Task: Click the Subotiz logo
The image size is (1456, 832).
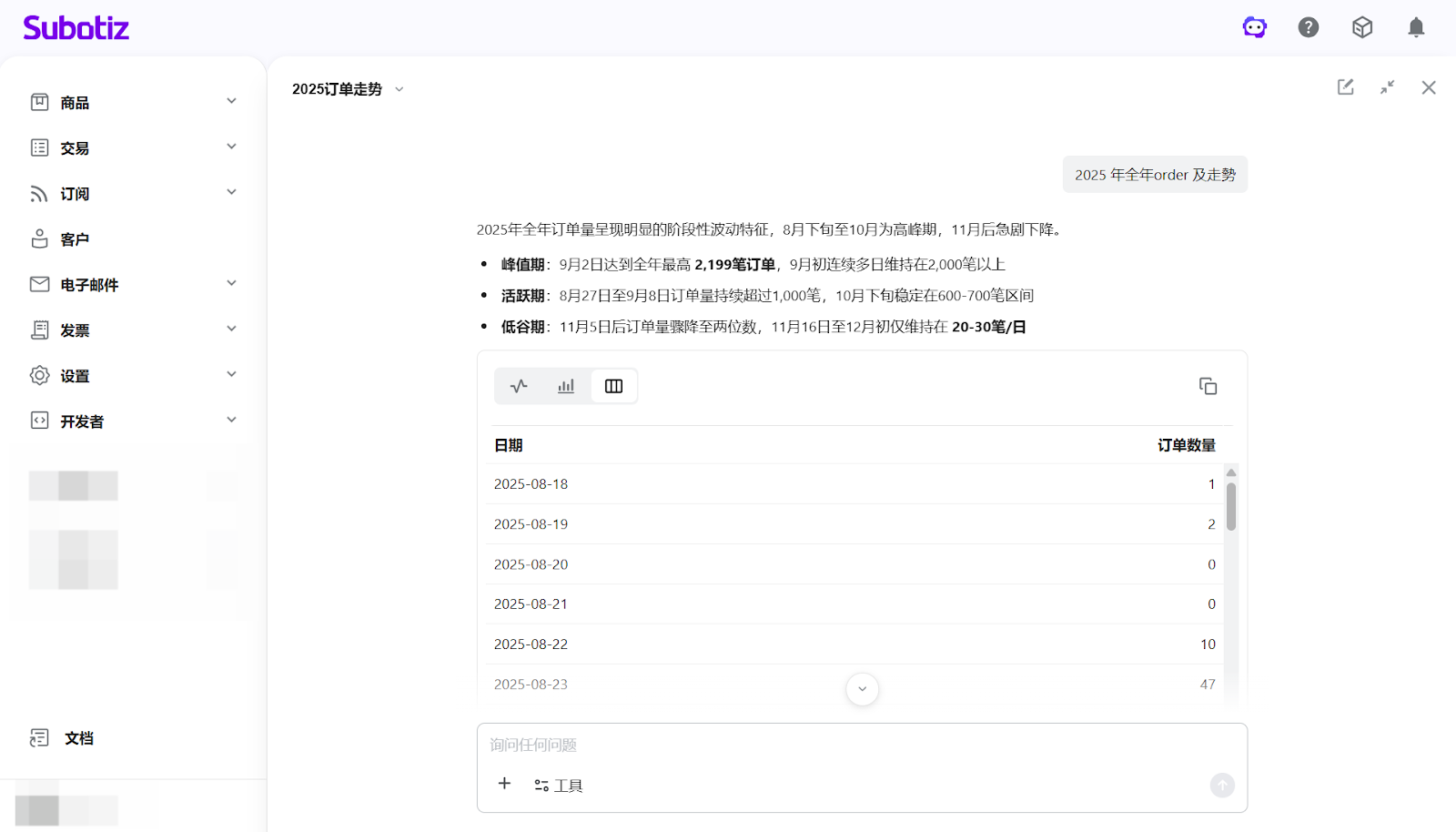Action: tap(76, 28)
